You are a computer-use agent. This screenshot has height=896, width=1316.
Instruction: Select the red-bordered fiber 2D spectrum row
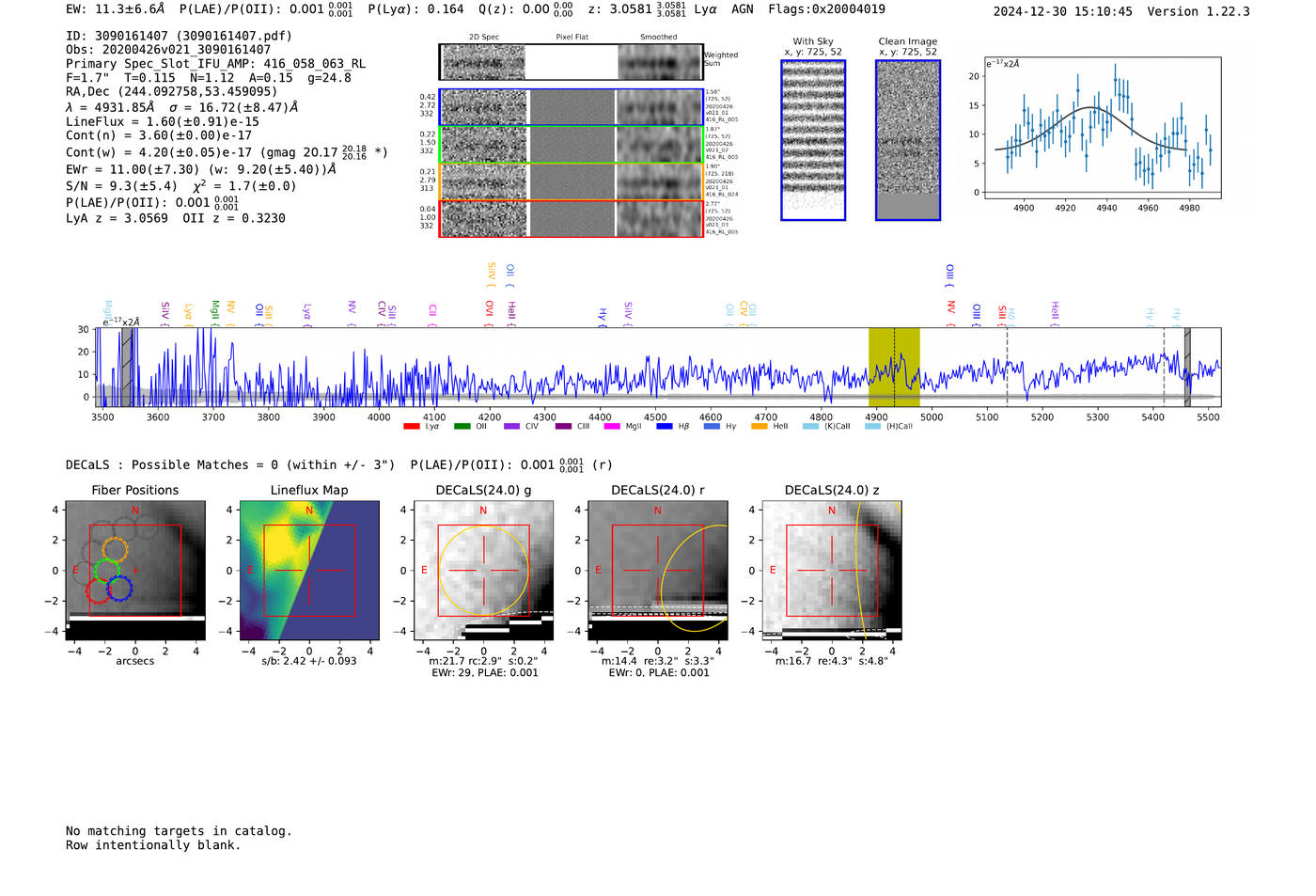tap(572, 218)
